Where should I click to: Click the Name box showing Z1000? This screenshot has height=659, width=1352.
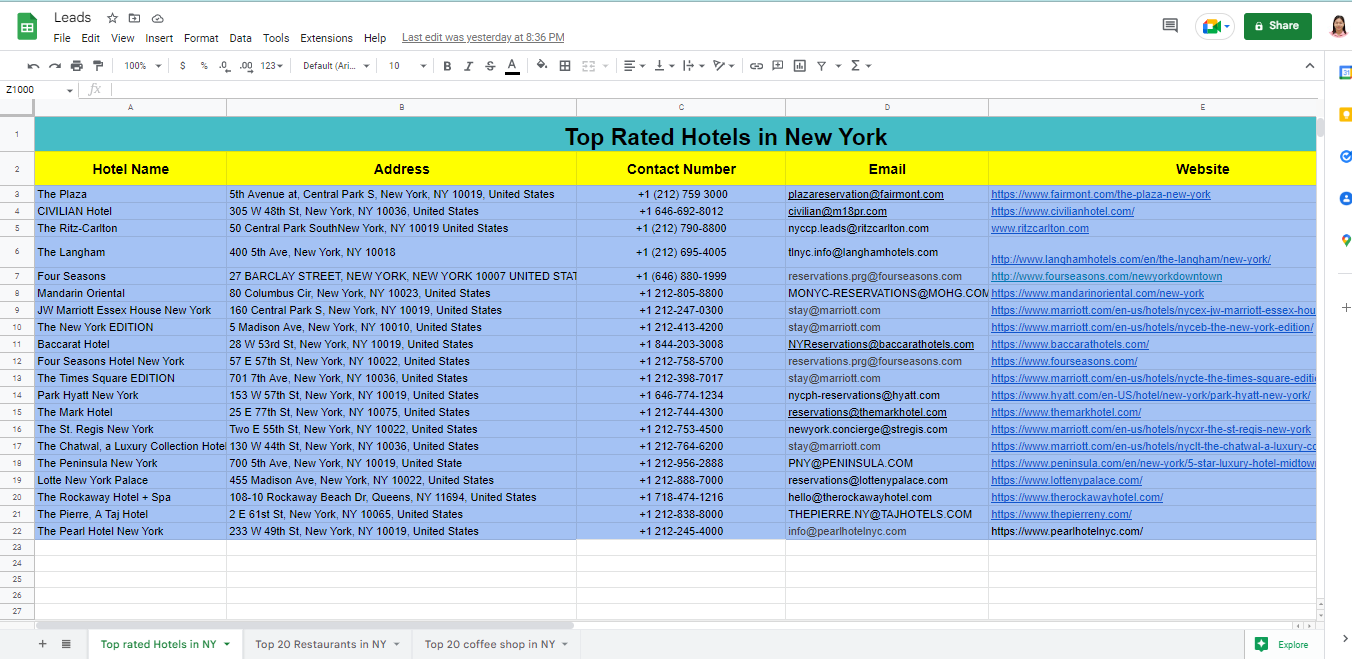38,89
